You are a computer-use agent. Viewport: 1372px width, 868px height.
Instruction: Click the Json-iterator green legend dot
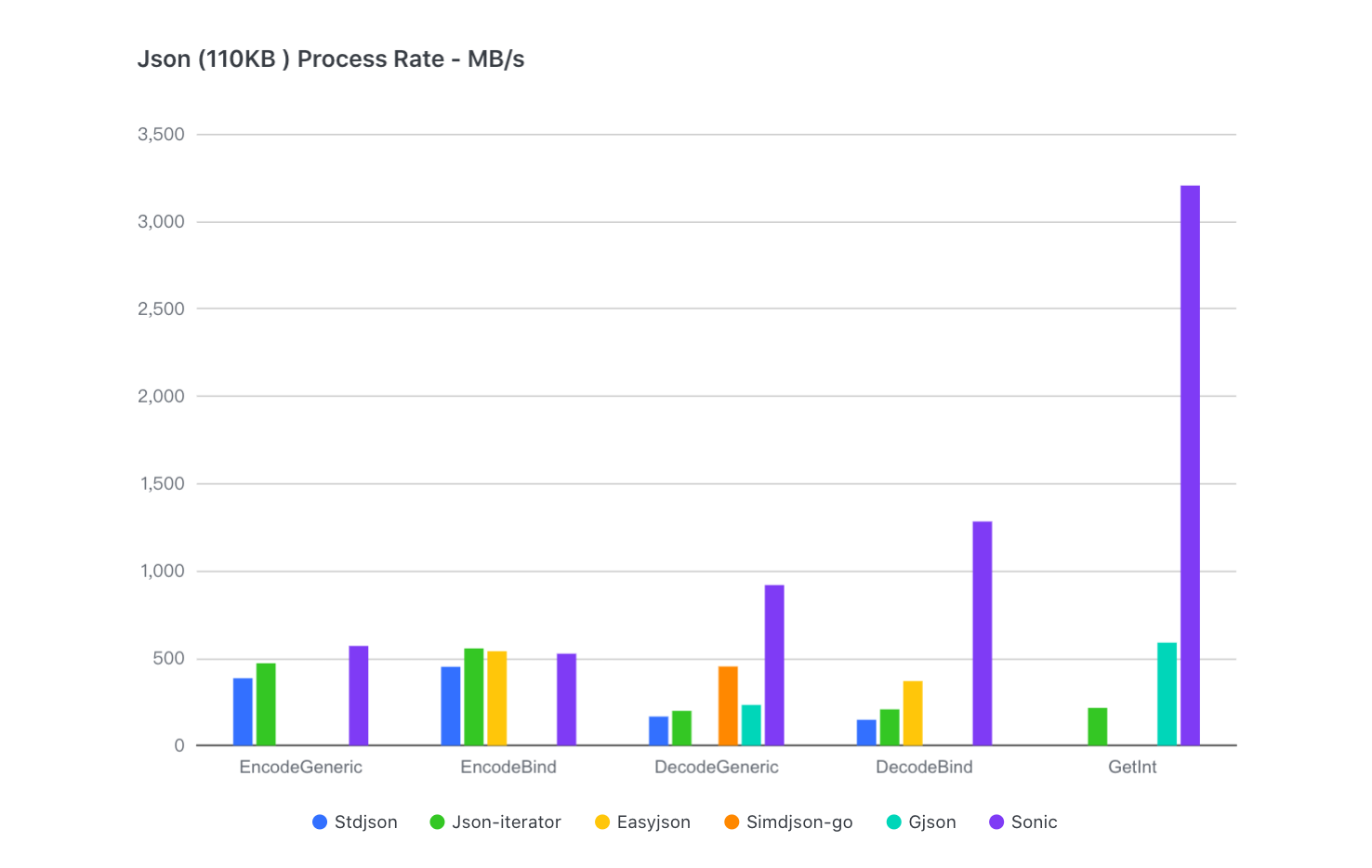point(437,822)
